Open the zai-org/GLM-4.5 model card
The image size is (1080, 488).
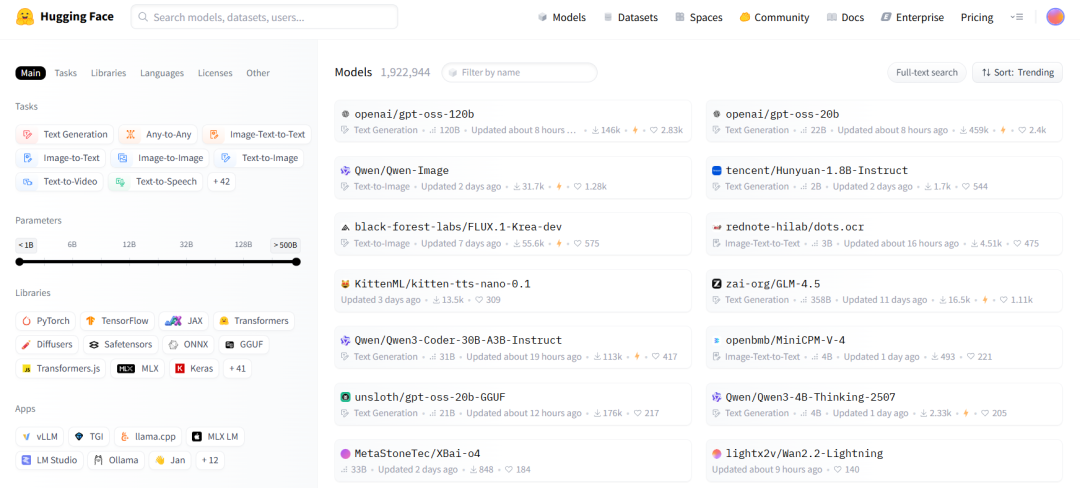click(x=884, y=290)
